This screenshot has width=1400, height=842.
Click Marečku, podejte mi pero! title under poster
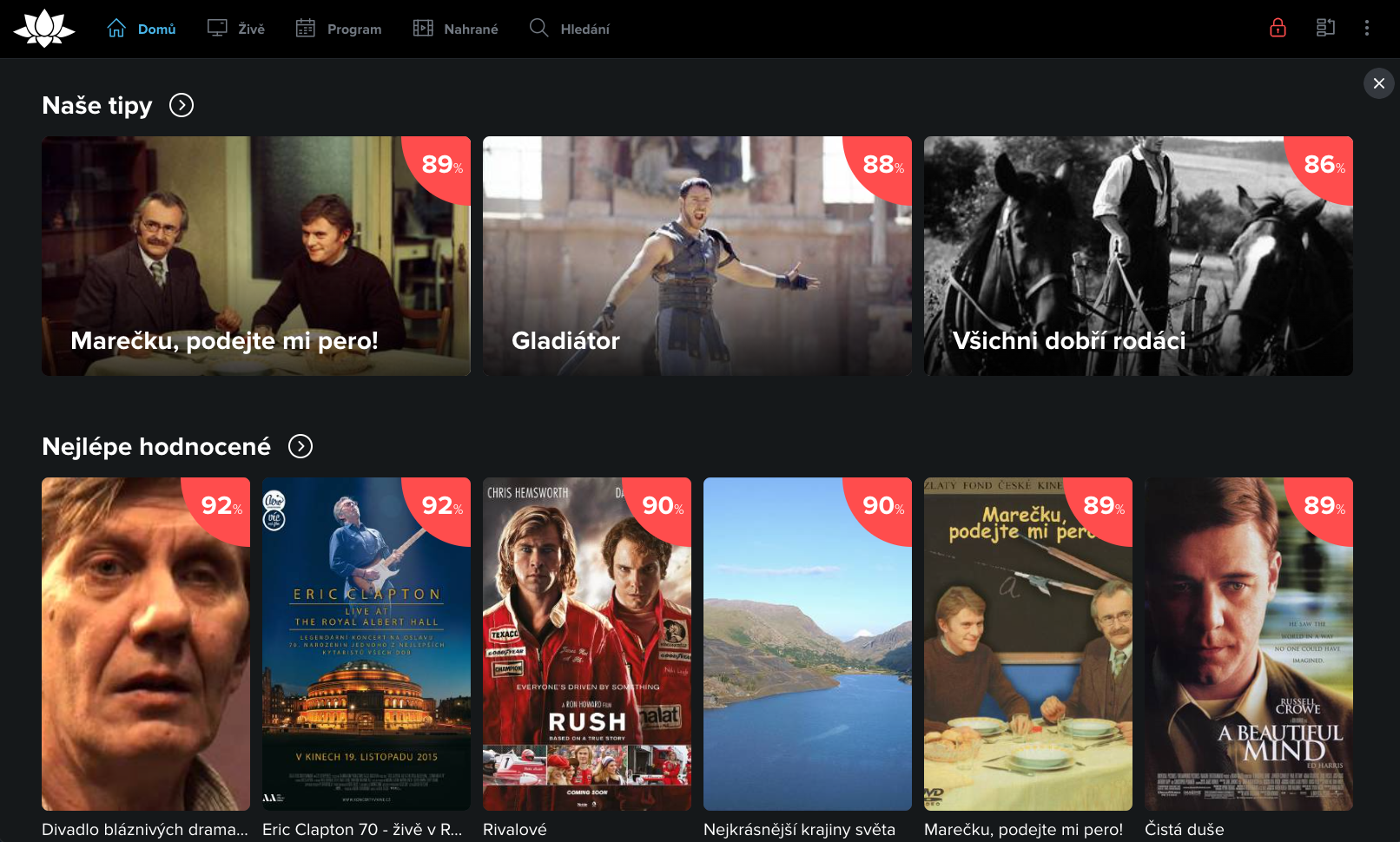coord(1024,830)
